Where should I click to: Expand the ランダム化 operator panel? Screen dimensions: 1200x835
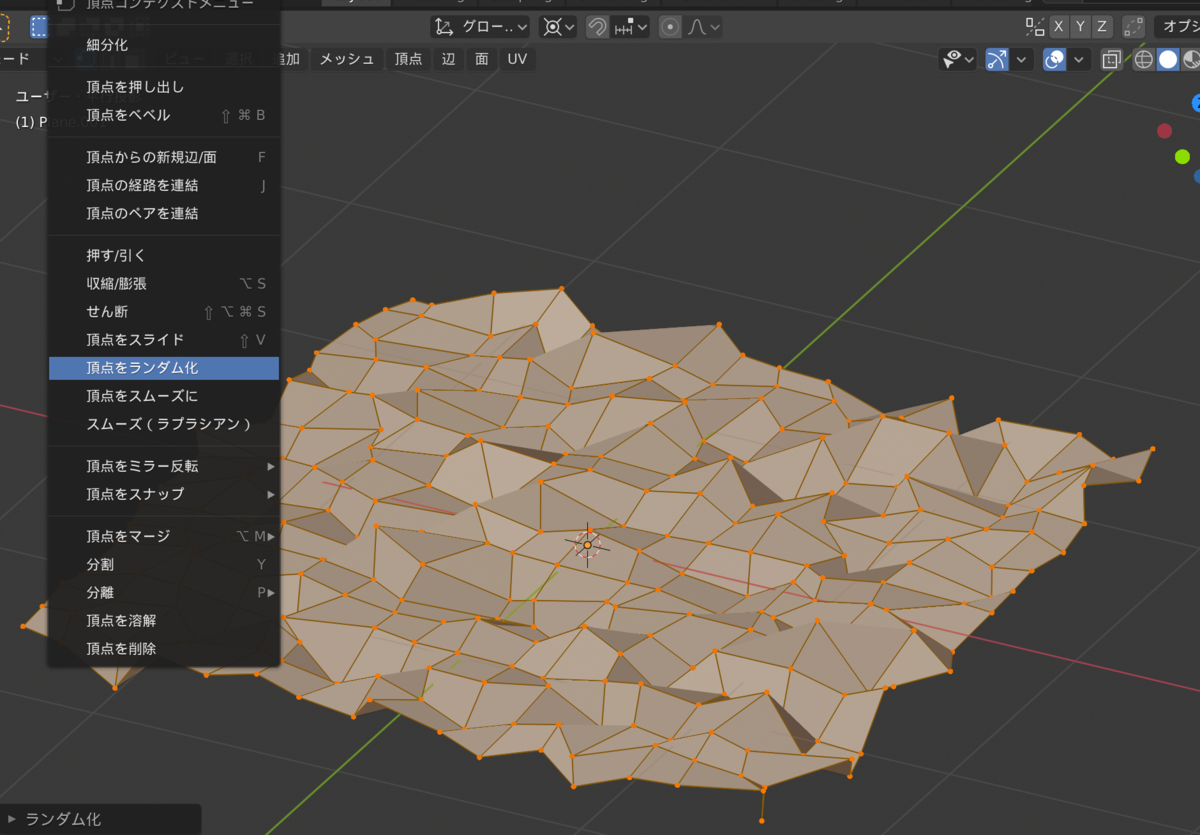click(100, 819)
